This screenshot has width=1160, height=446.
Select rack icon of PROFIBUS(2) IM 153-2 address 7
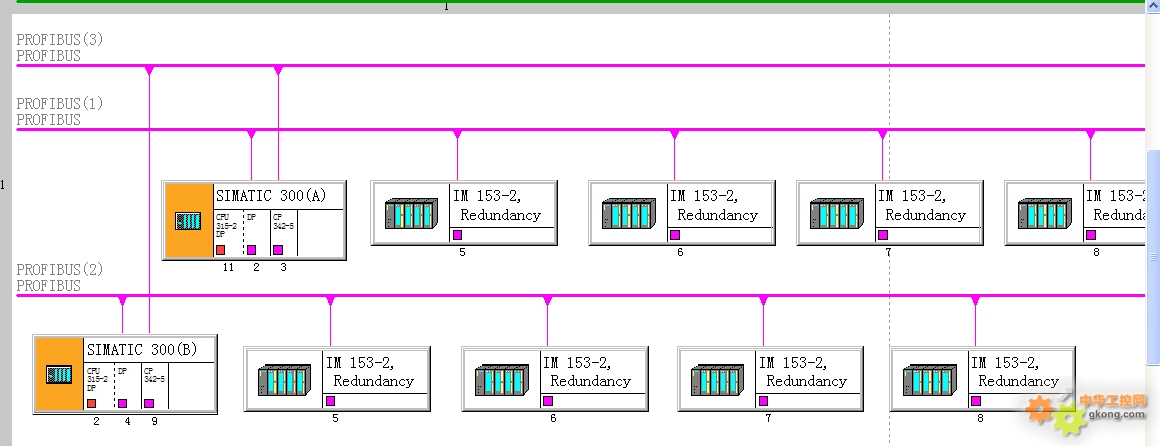tap(718, 379)
